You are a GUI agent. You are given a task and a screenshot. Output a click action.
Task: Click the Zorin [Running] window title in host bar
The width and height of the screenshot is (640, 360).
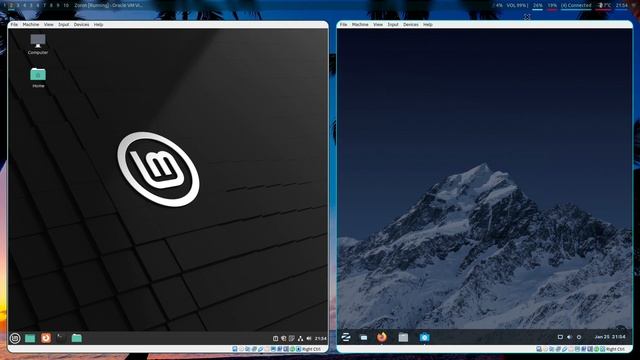[109, 5]
